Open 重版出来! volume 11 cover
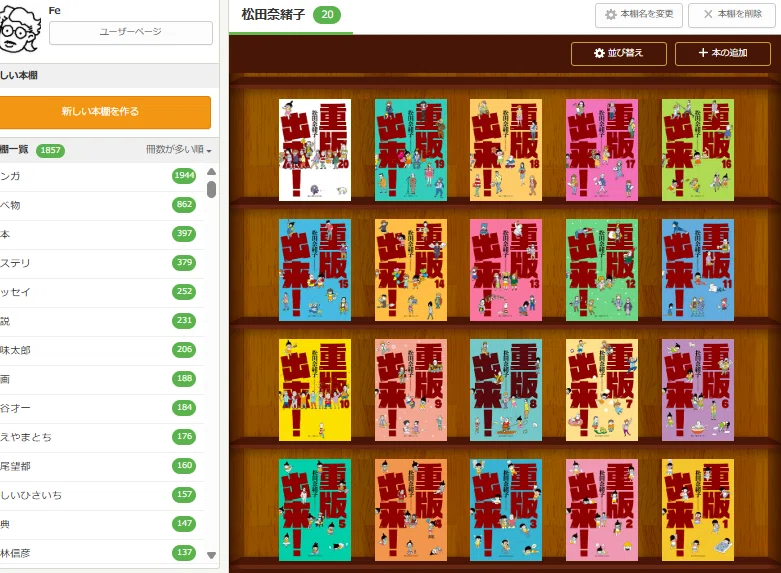781x573 pixels. pos(698,270)
